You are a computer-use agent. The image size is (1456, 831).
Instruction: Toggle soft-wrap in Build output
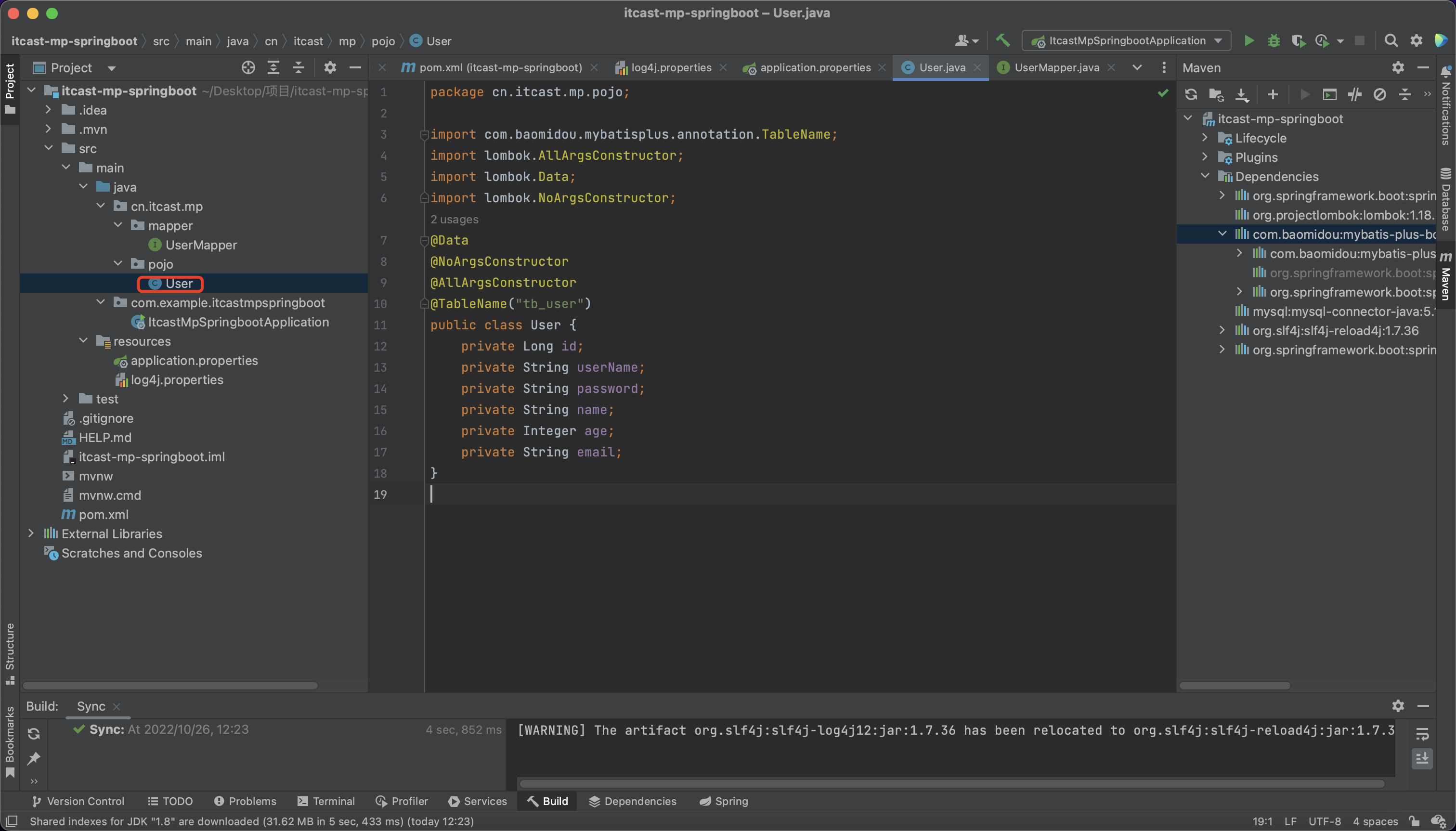(x=1422, y=733)
